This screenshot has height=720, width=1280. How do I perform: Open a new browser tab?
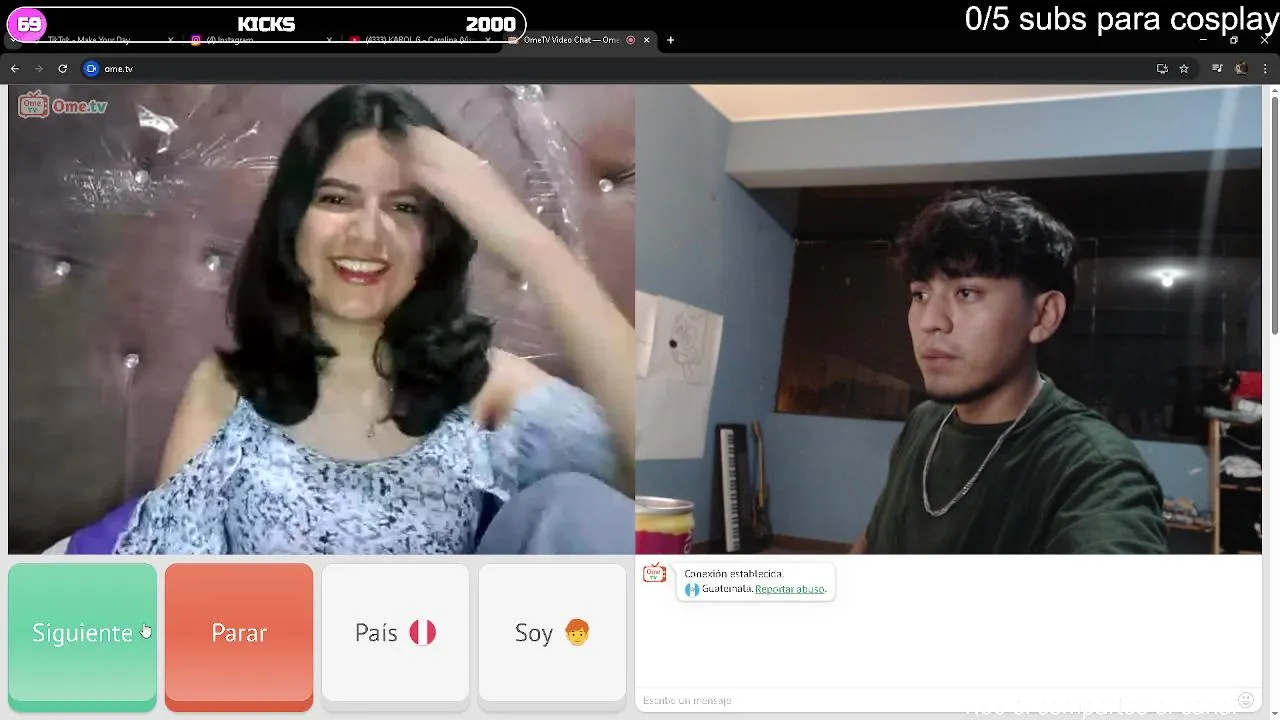[x=670, y=40]
